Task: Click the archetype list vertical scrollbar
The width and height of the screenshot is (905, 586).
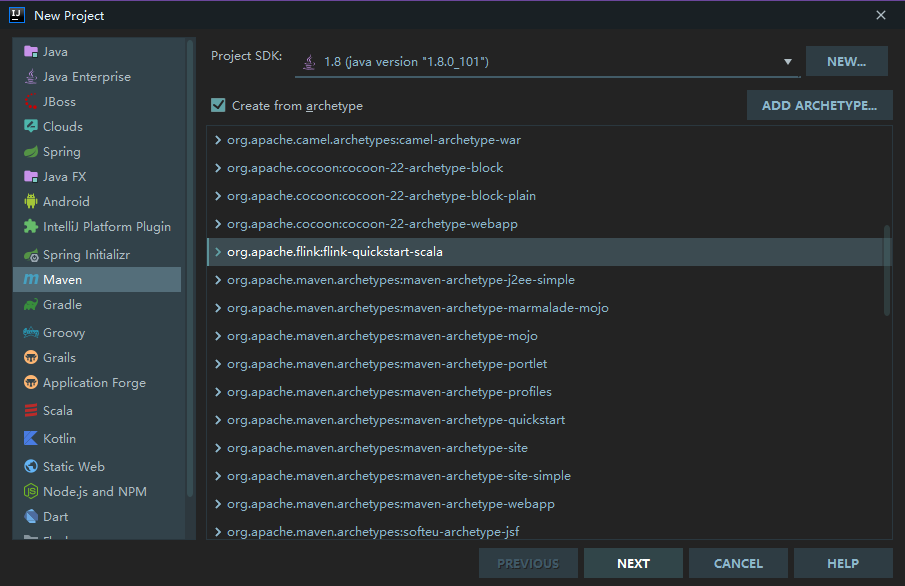Action: (887, 270)
